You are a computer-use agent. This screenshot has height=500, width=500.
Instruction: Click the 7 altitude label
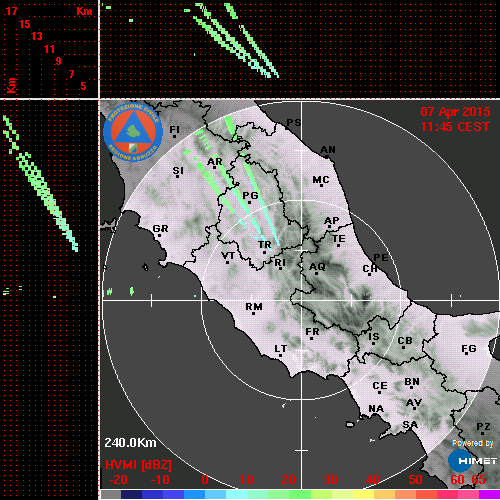pos(71,74)
